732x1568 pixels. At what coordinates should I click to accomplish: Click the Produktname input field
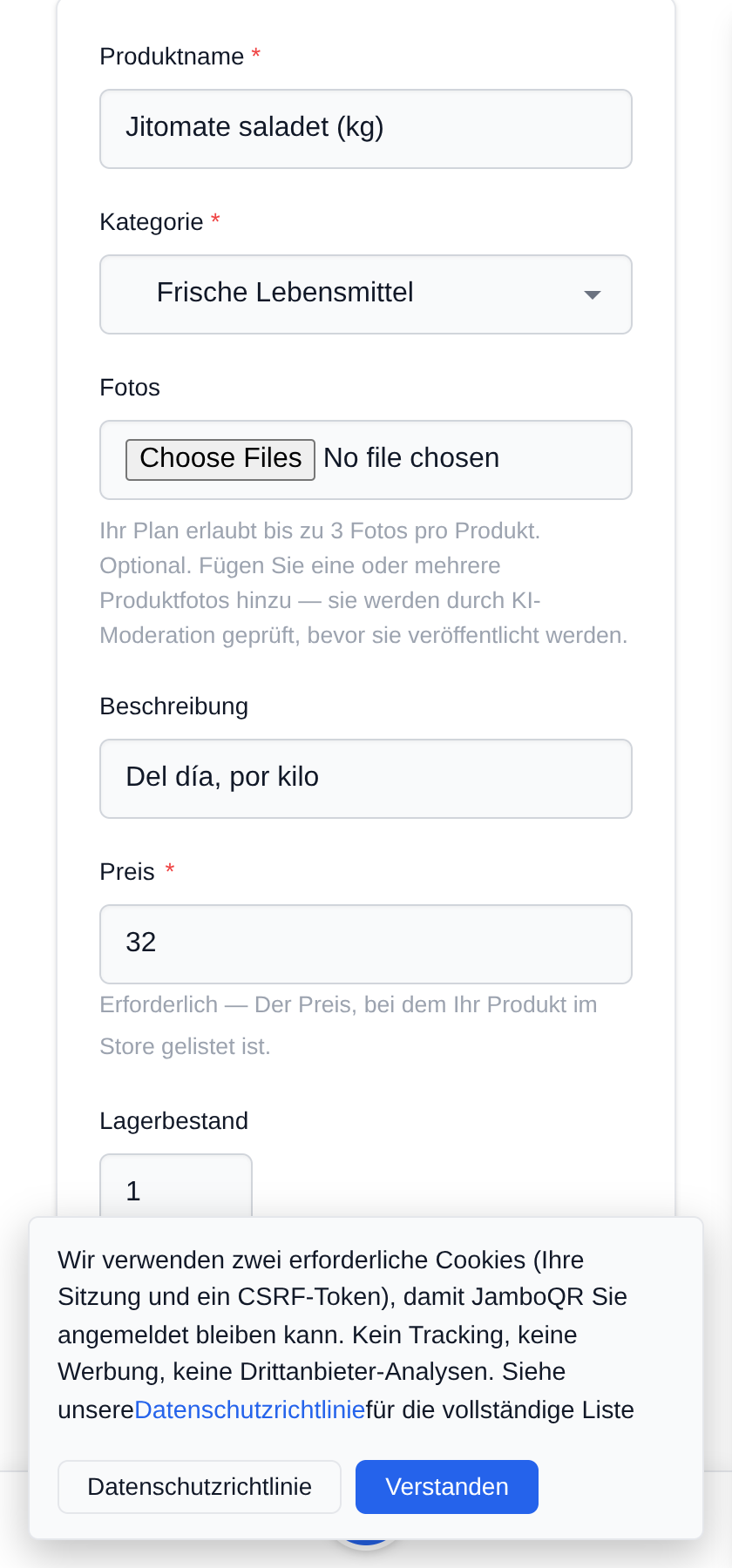tap(366, 129)
